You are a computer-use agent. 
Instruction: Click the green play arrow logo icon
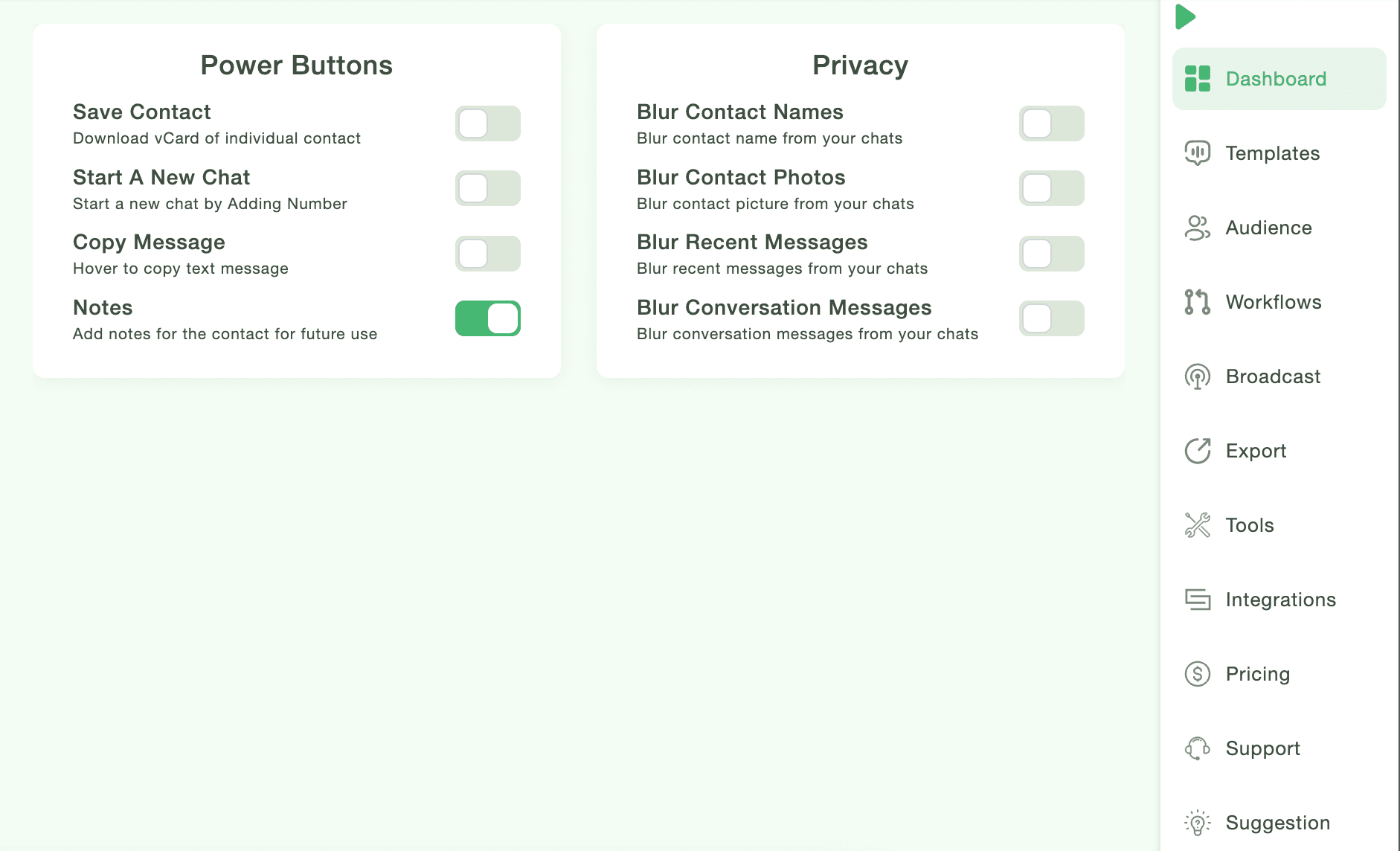1185,16
